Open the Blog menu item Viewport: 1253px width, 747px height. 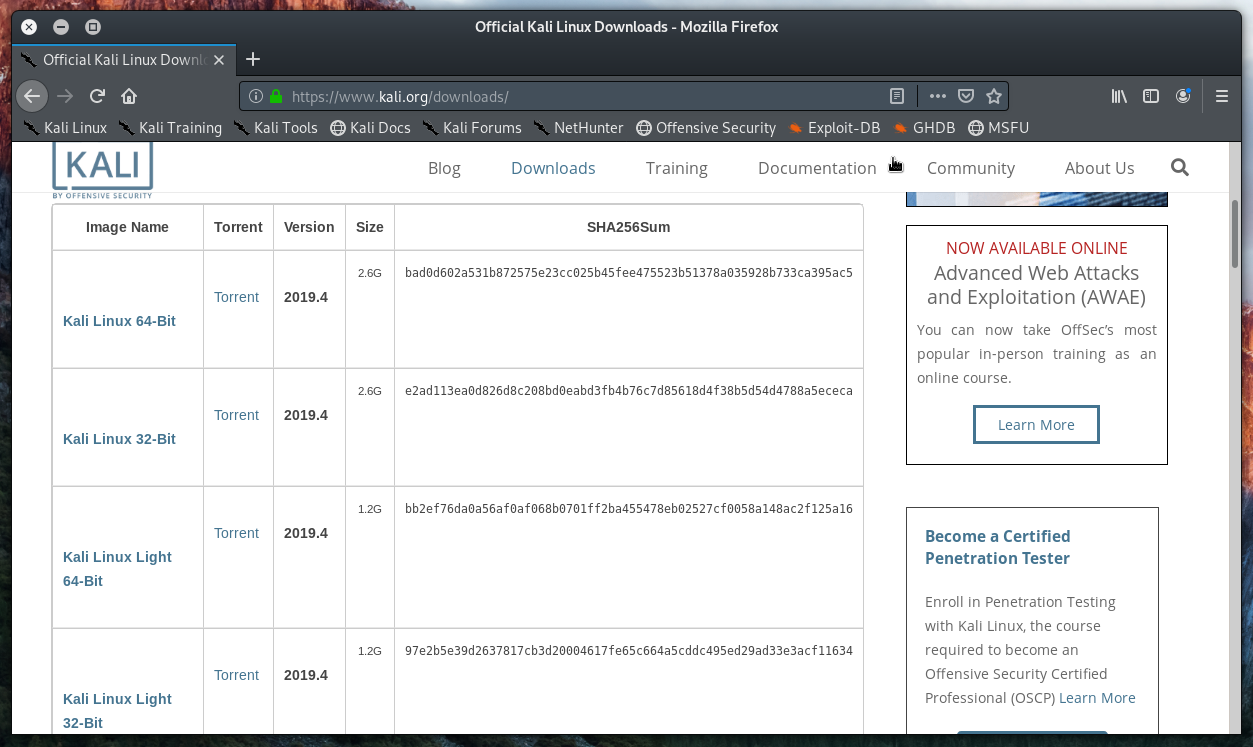click(444, 168)
